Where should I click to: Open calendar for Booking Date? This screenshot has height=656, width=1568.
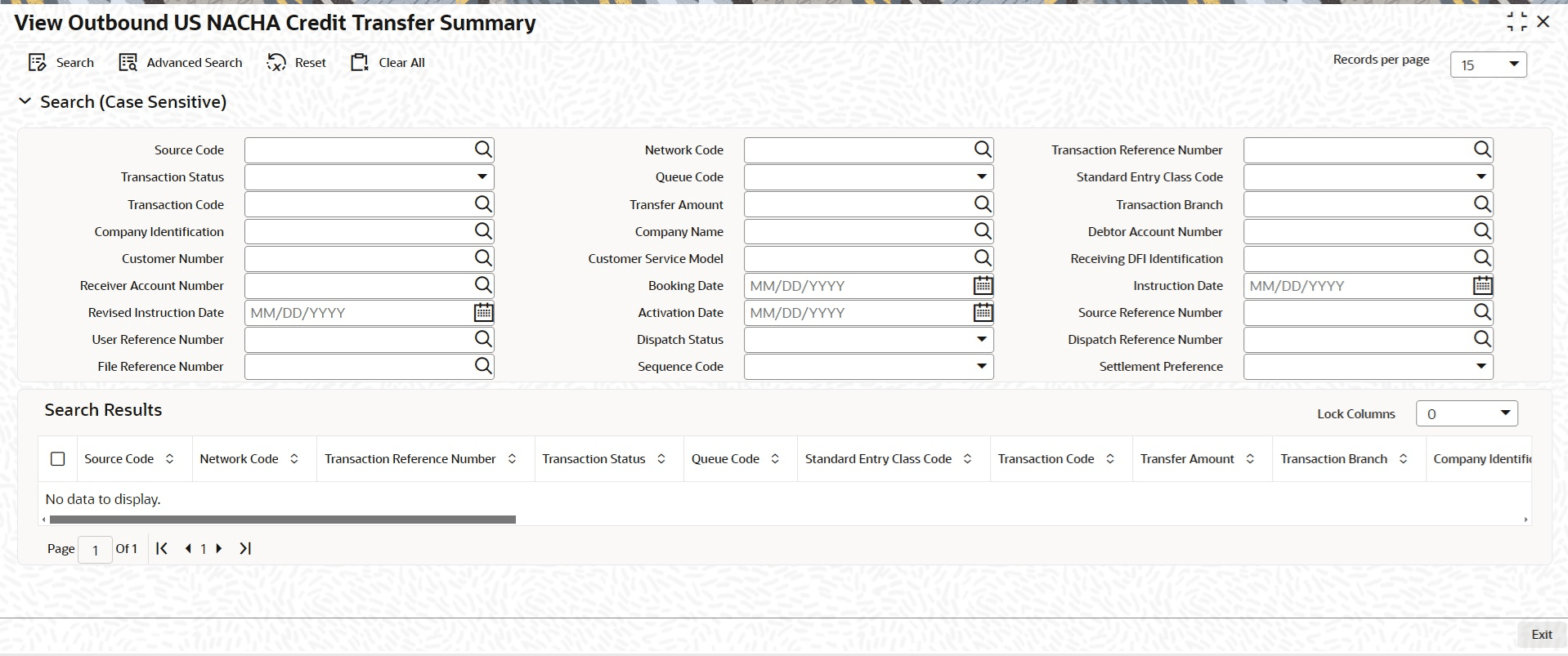983,285
